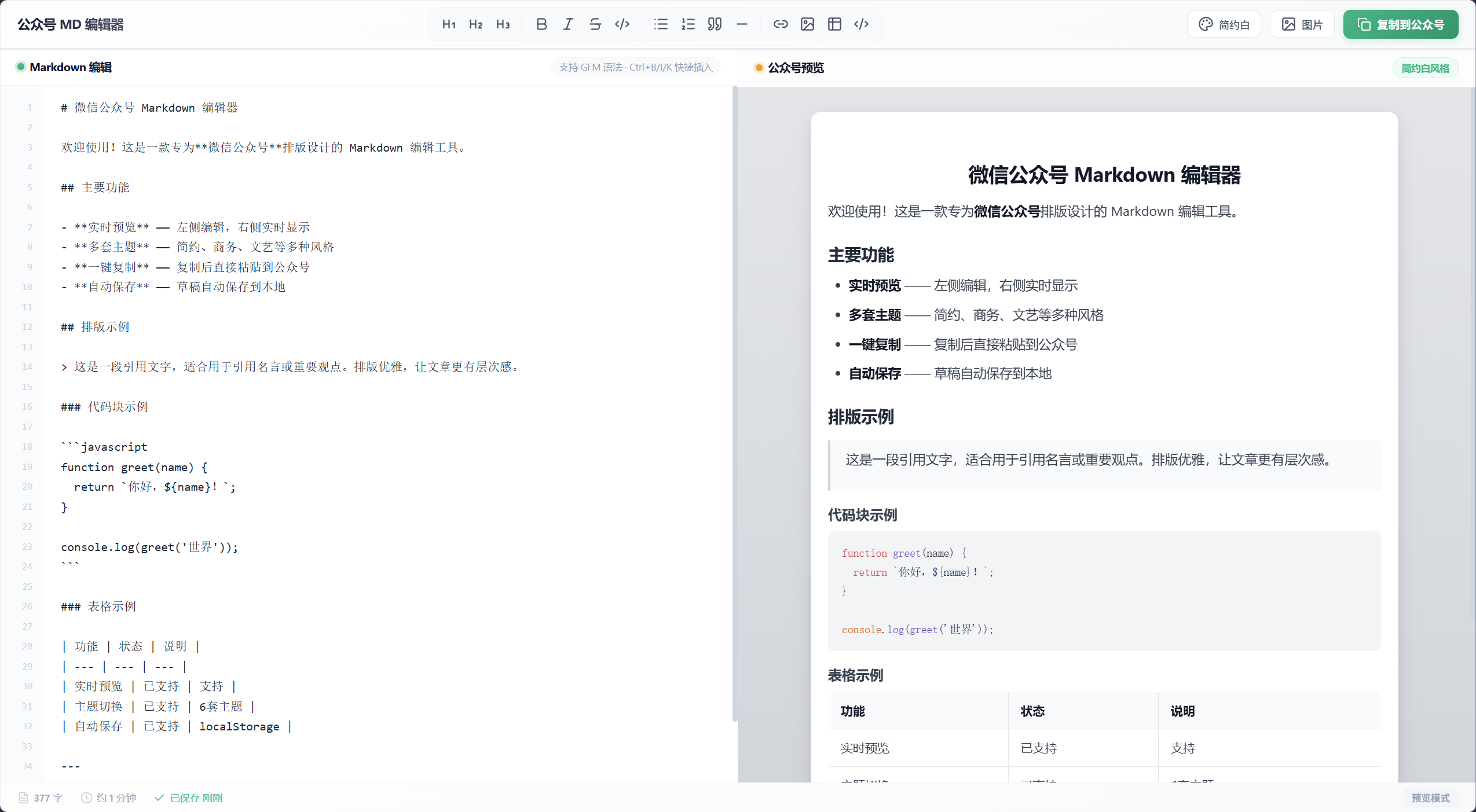The height and width of the screenshot is (812, 1476).
Task: Insert a blockquote
Action: pos(715,24)
